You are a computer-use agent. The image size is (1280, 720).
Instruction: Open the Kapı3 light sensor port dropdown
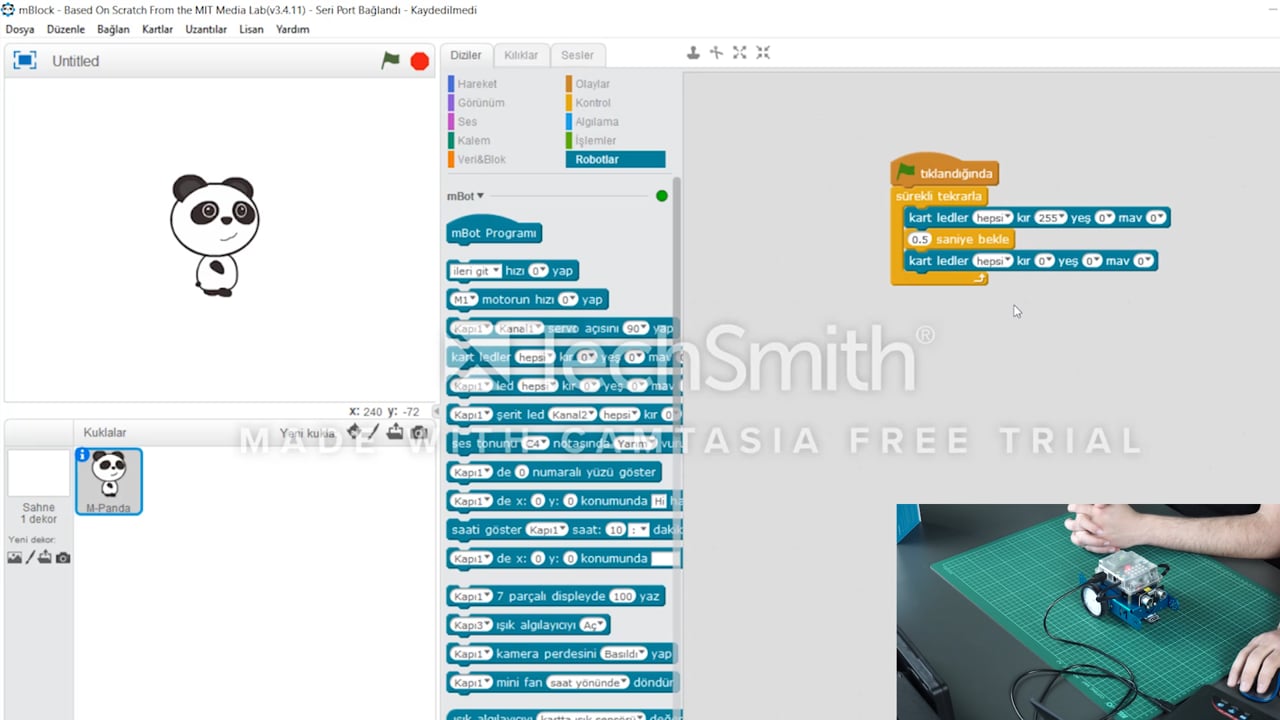(472, 625)
